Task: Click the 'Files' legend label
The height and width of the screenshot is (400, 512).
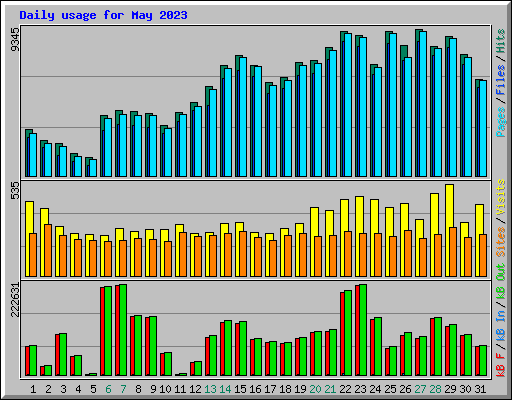Action: click(501, 80)
